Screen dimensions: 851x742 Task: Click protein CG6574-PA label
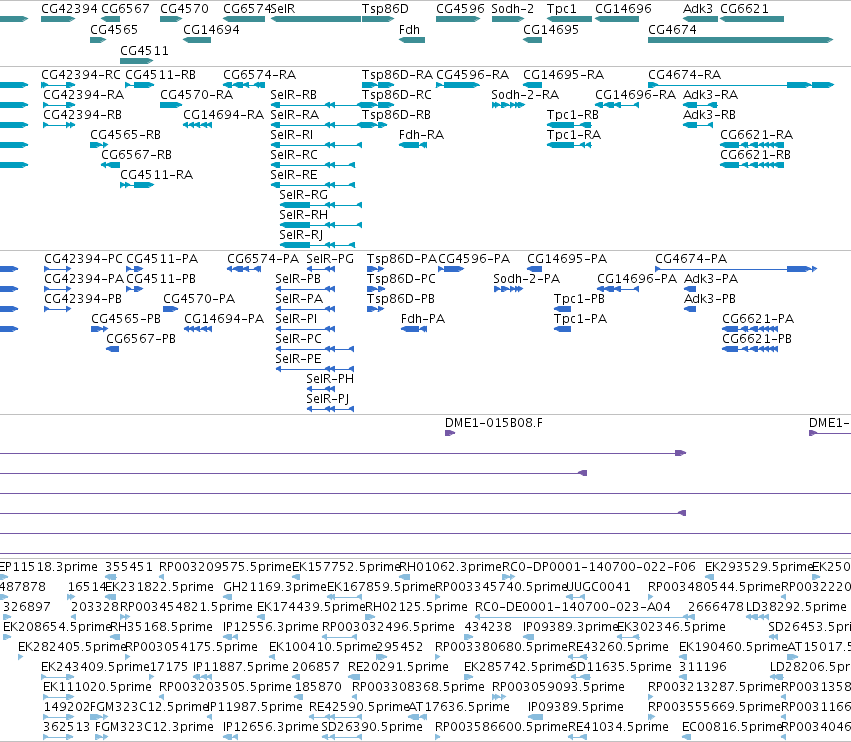pos(263,259)
